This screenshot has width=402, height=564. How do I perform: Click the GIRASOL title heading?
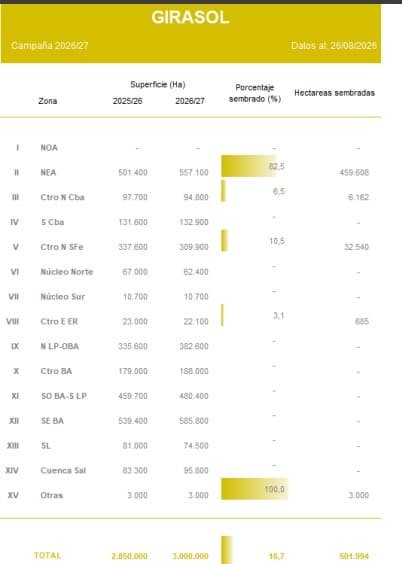coord(190,17)
